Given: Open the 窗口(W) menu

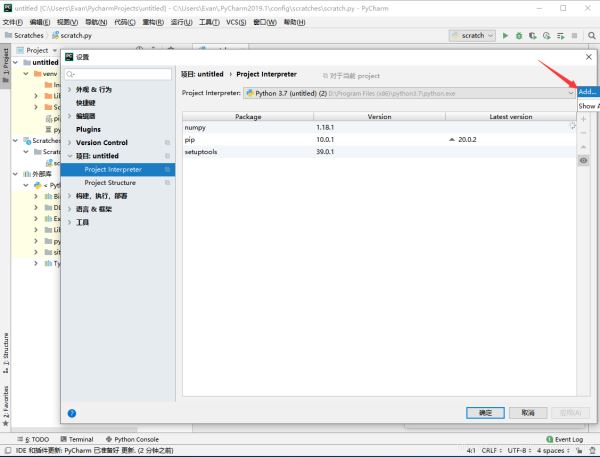Looking at the screenshot, I should tap(265, 22).
